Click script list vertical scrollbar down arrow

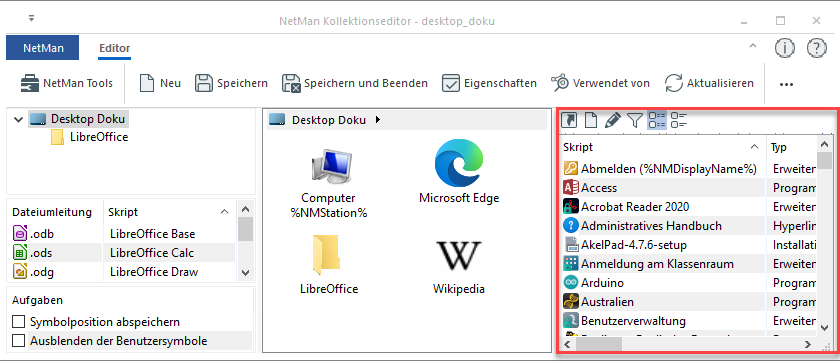(x=824, y=327)
